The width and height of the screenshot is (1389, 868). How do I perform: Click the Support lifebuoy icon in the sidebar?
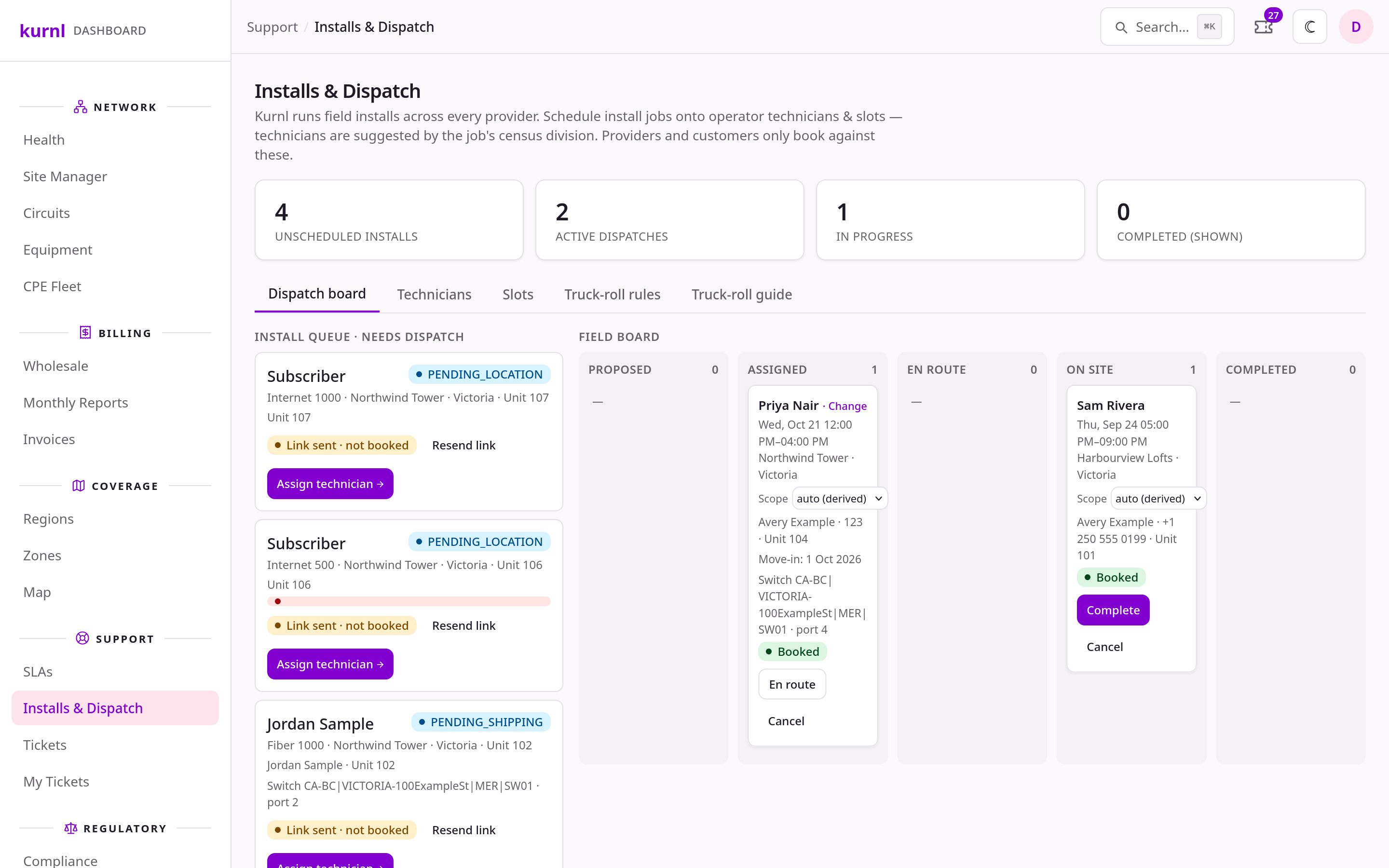(82, 638)
